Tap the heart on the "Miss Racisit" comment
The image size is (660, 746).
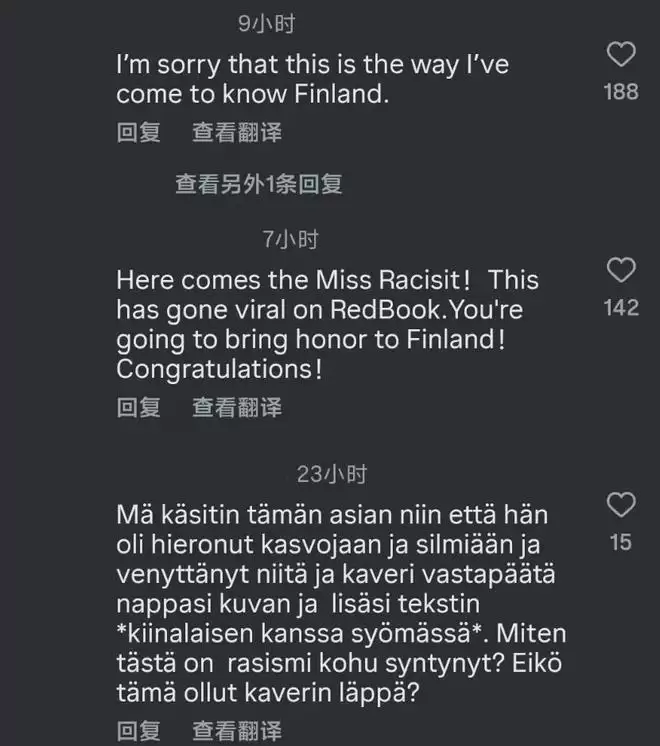[621, 270]
